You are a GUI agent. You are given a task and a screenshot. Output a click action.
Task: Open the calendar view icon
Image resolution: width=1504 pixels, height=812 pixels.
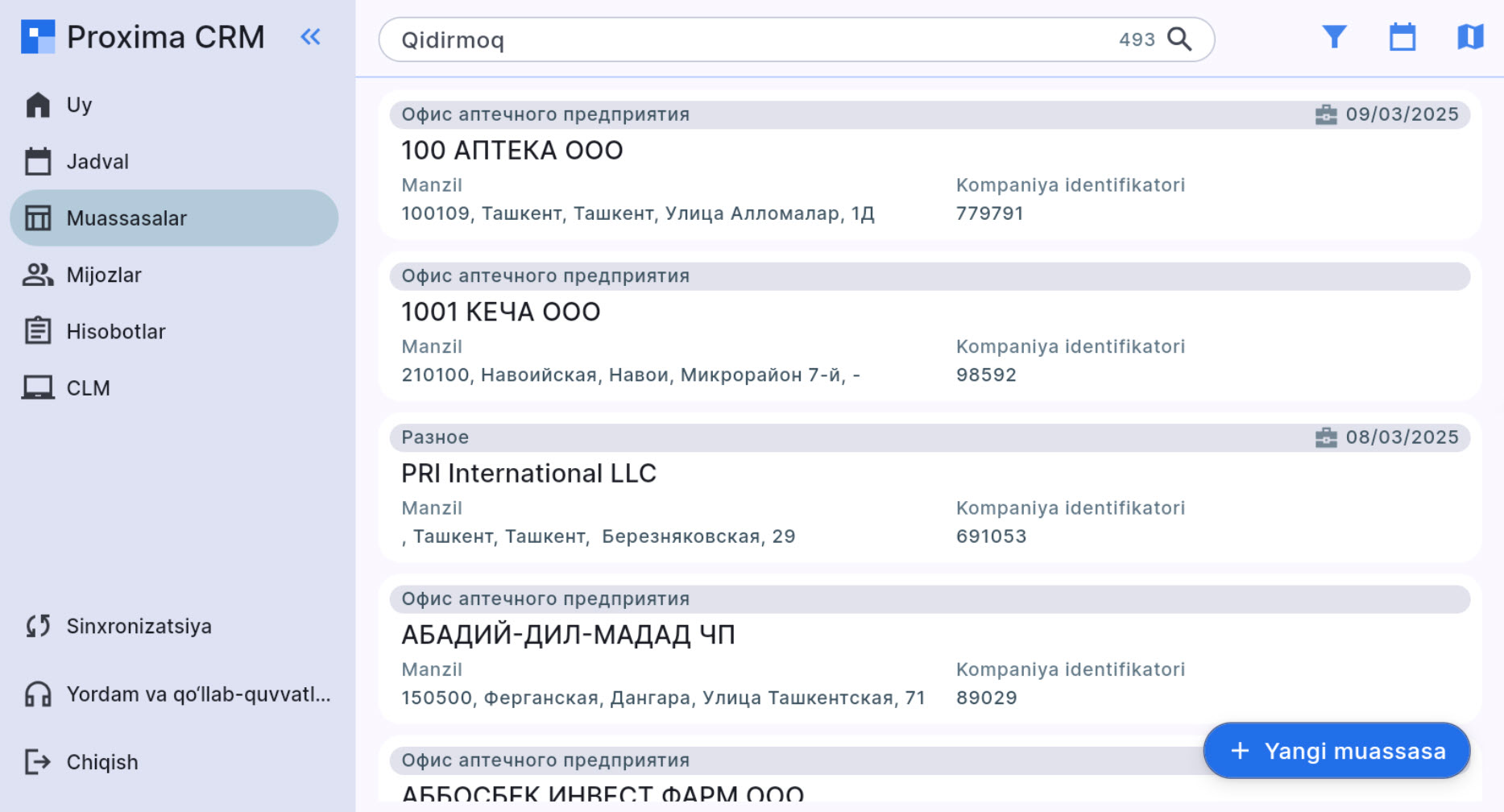pos(1402,37)
